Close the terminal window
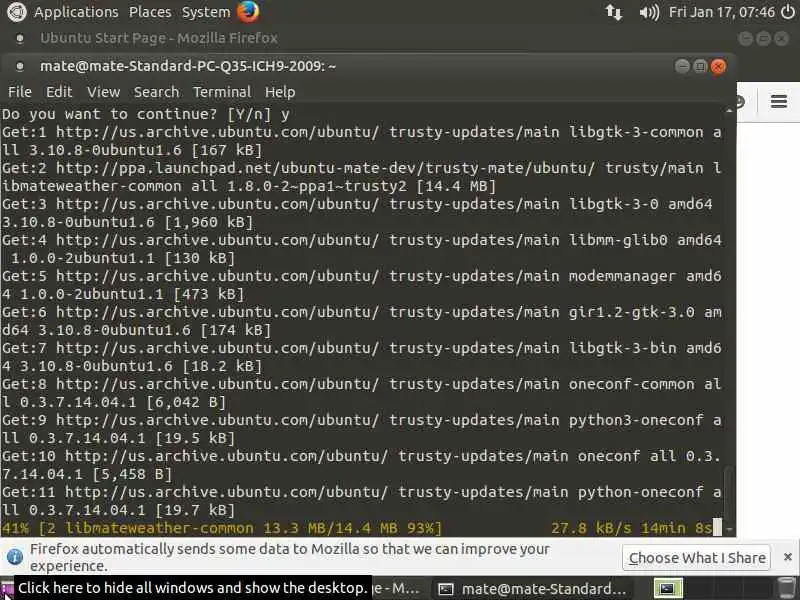This screenshot has width=800, height=600. click(x=718, y=66)
